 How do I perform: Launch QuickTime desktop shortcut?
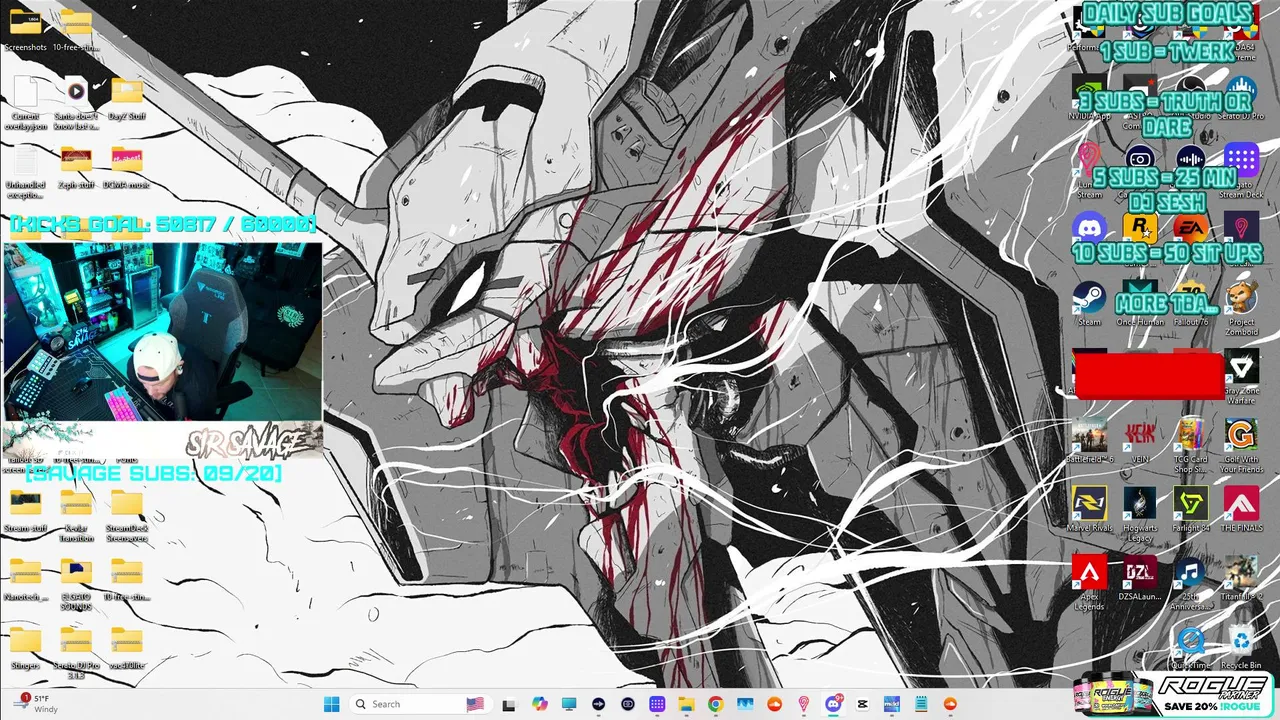1190,648
